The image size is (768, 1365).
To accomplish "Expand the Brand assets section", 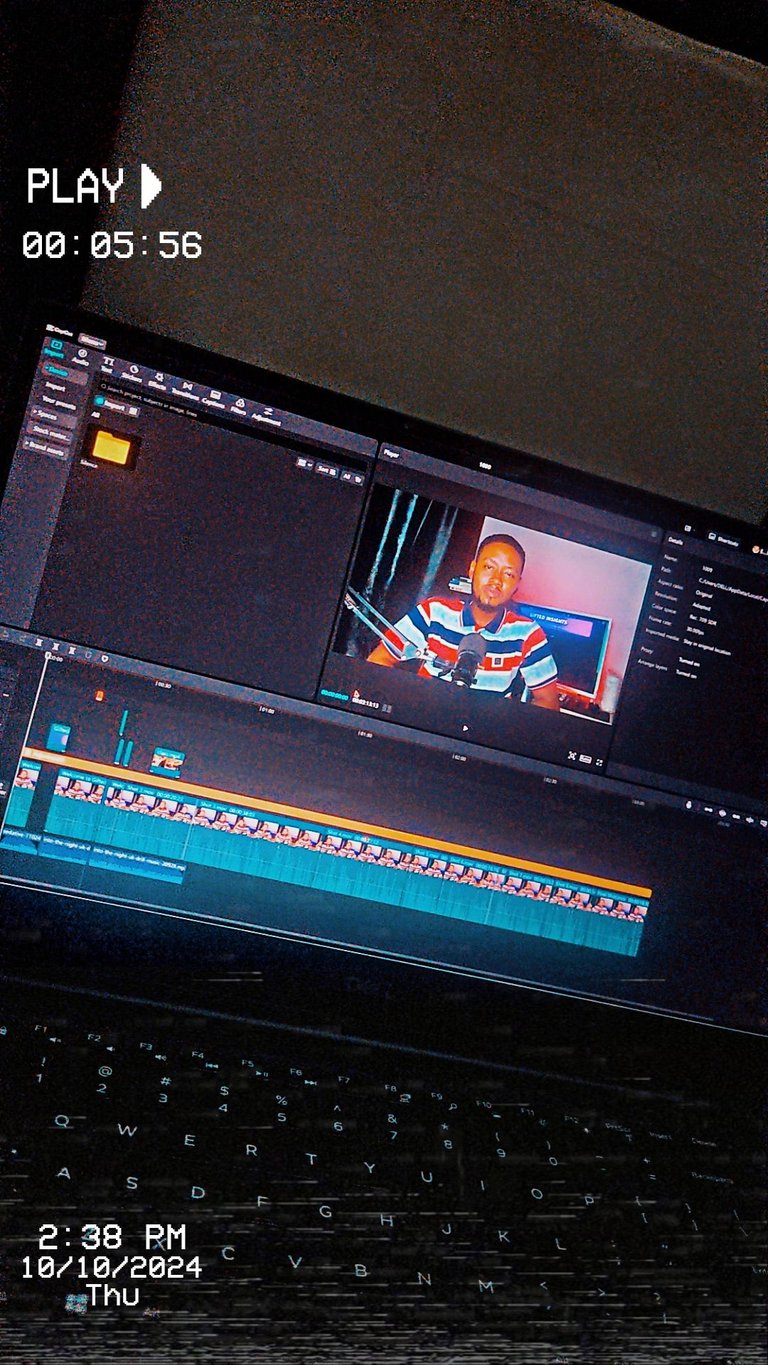I will coord(46,448).
